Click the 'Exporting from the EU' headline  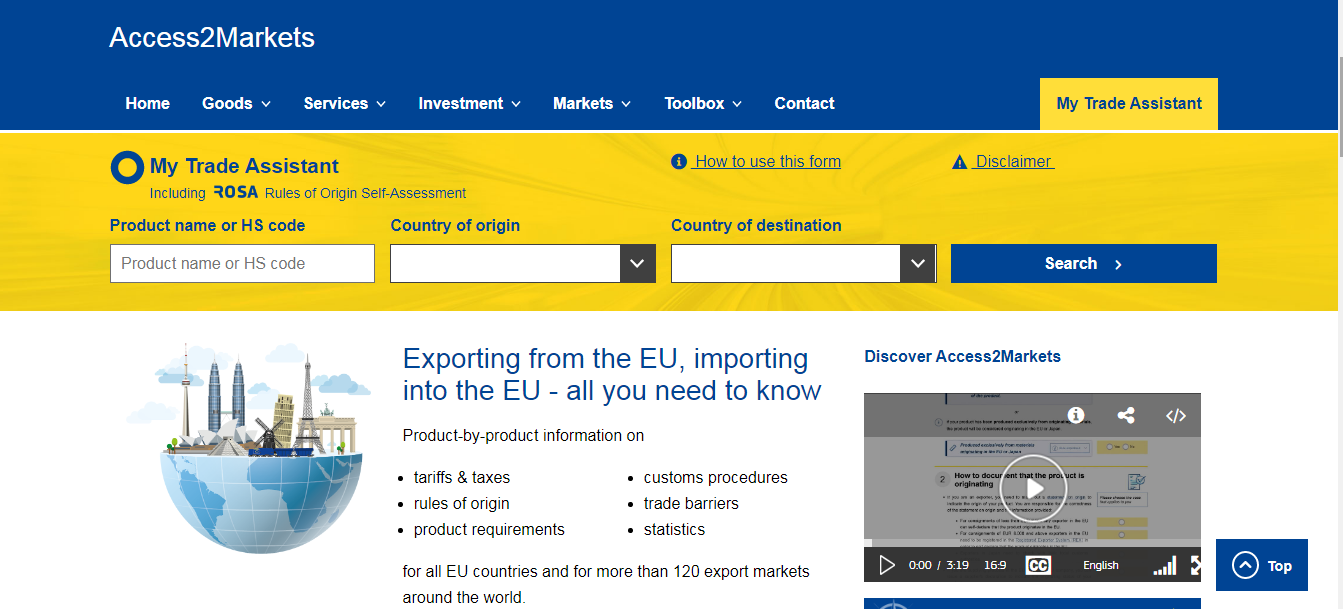612,374
